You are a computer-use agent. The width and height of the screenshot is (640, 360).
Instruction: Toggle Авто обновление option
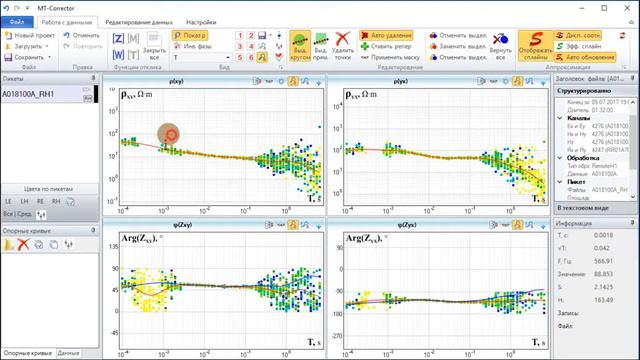click(x=585, y=58)
